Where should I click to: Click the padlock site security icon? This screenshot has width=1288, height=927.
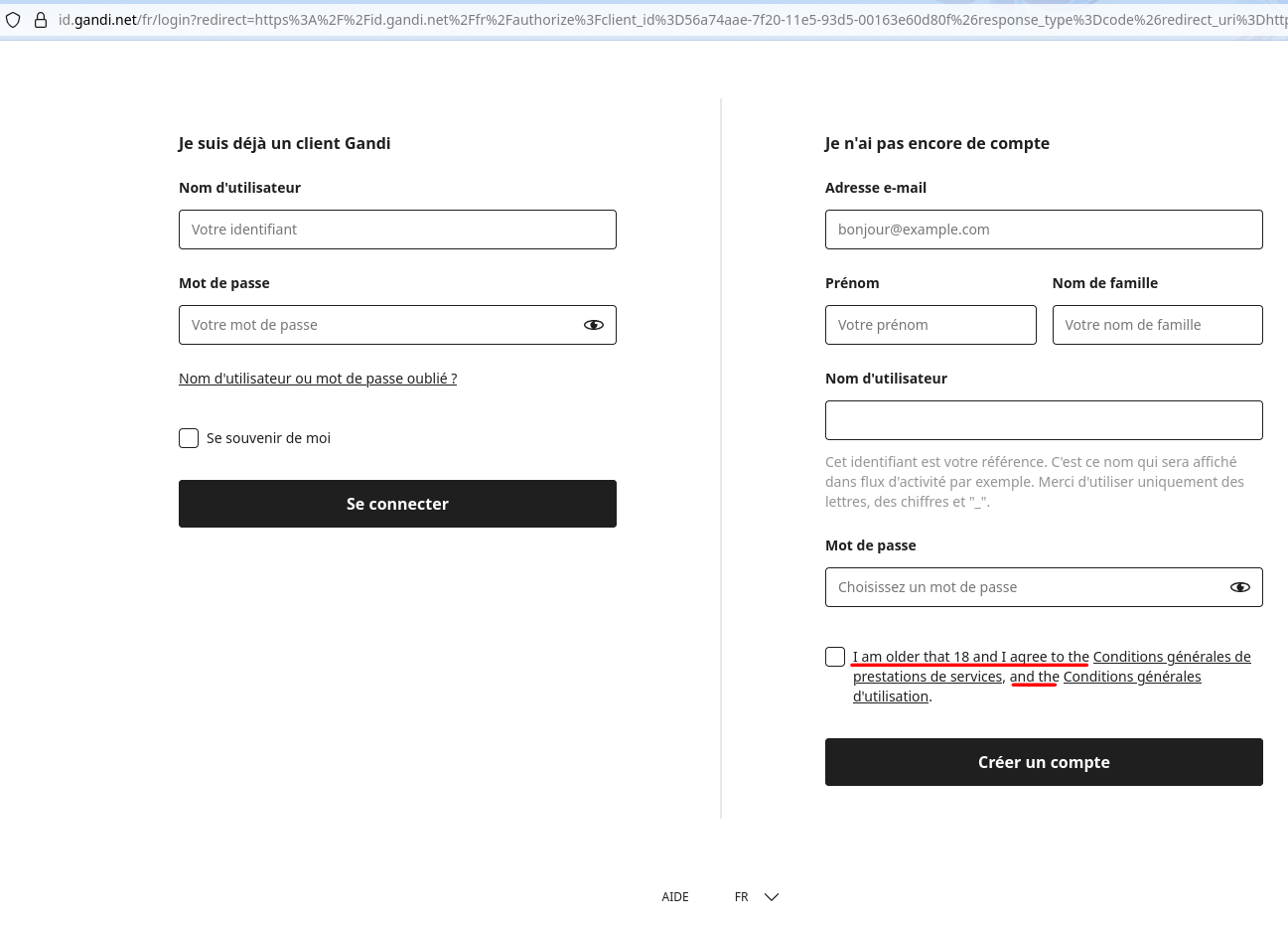[x=41, y=20]
